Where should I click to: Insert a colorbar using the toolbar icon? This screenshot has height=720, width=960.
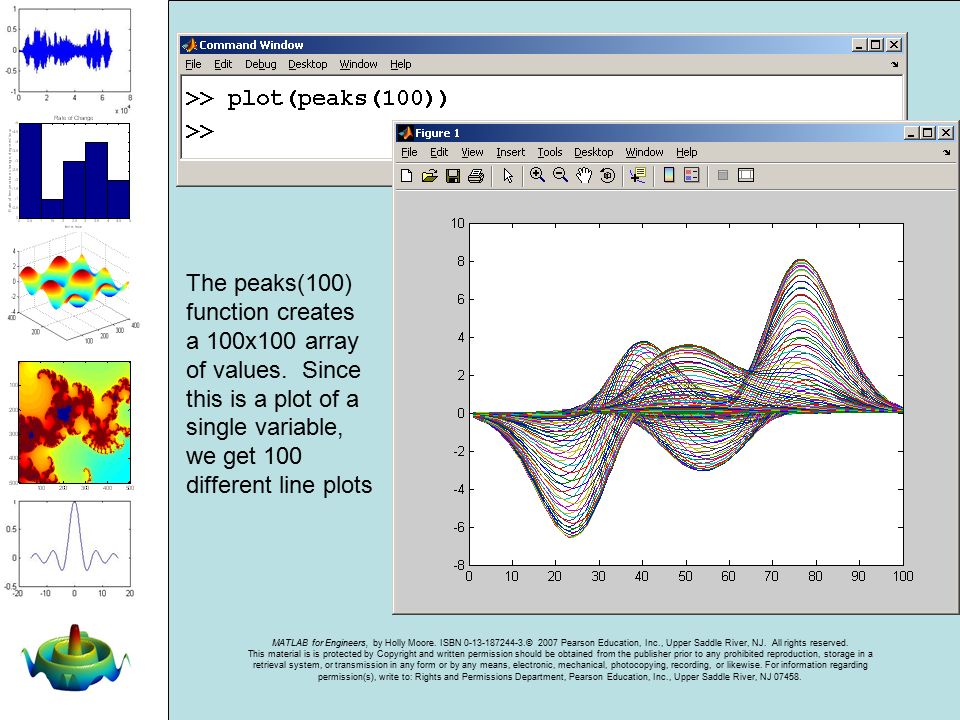tap(669, 175)
